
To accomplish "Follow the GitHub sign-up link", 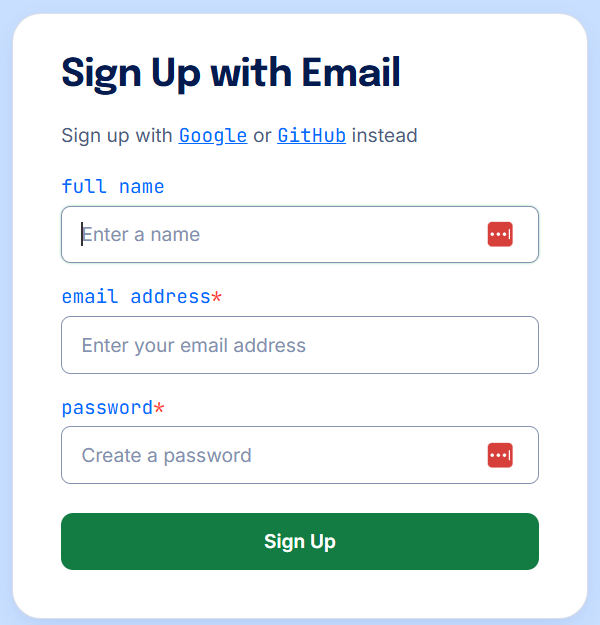I will coord(312,136).
